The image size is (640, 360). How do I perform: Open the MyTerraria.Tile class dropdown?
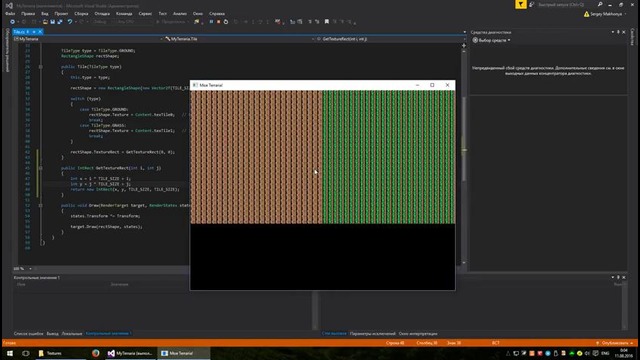[240, 39]
